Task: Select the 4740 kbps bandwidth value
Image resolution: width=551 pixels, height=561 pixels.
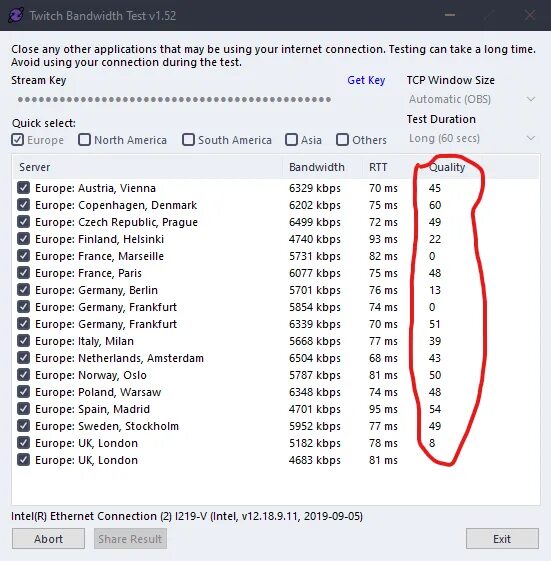Action: 314,239
